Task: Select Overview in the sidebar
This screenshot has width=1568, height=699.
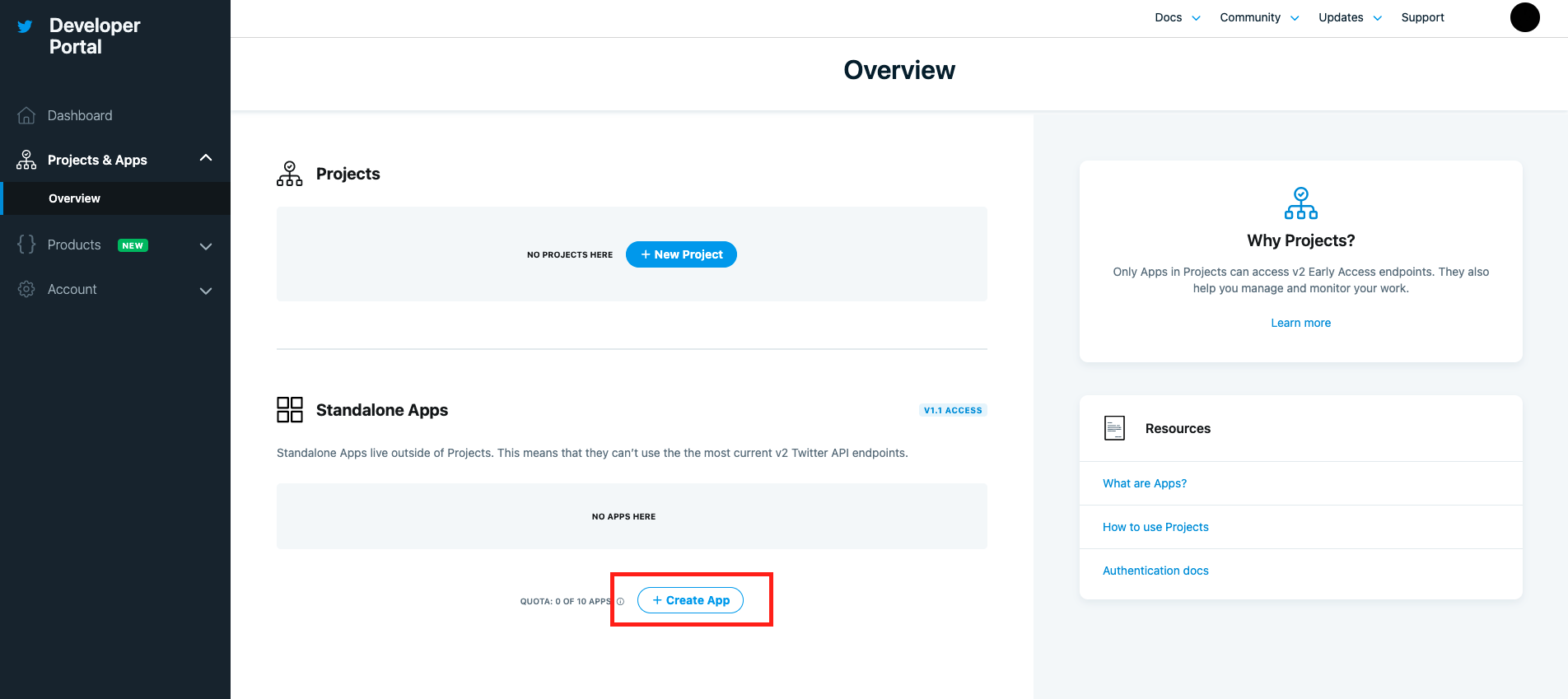Action: point(115,198)
